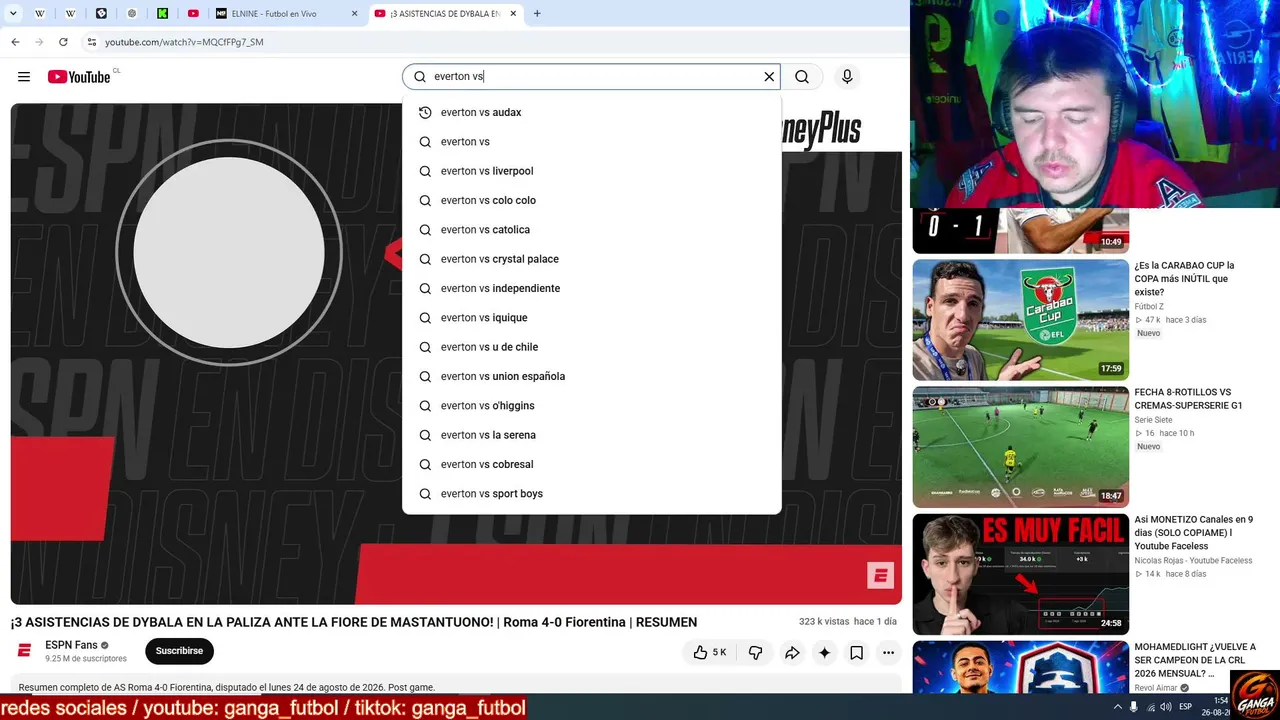The image size is (1280, 720).
Task: Open the Serie Siete channel link
Action: tap(1153, 420)
